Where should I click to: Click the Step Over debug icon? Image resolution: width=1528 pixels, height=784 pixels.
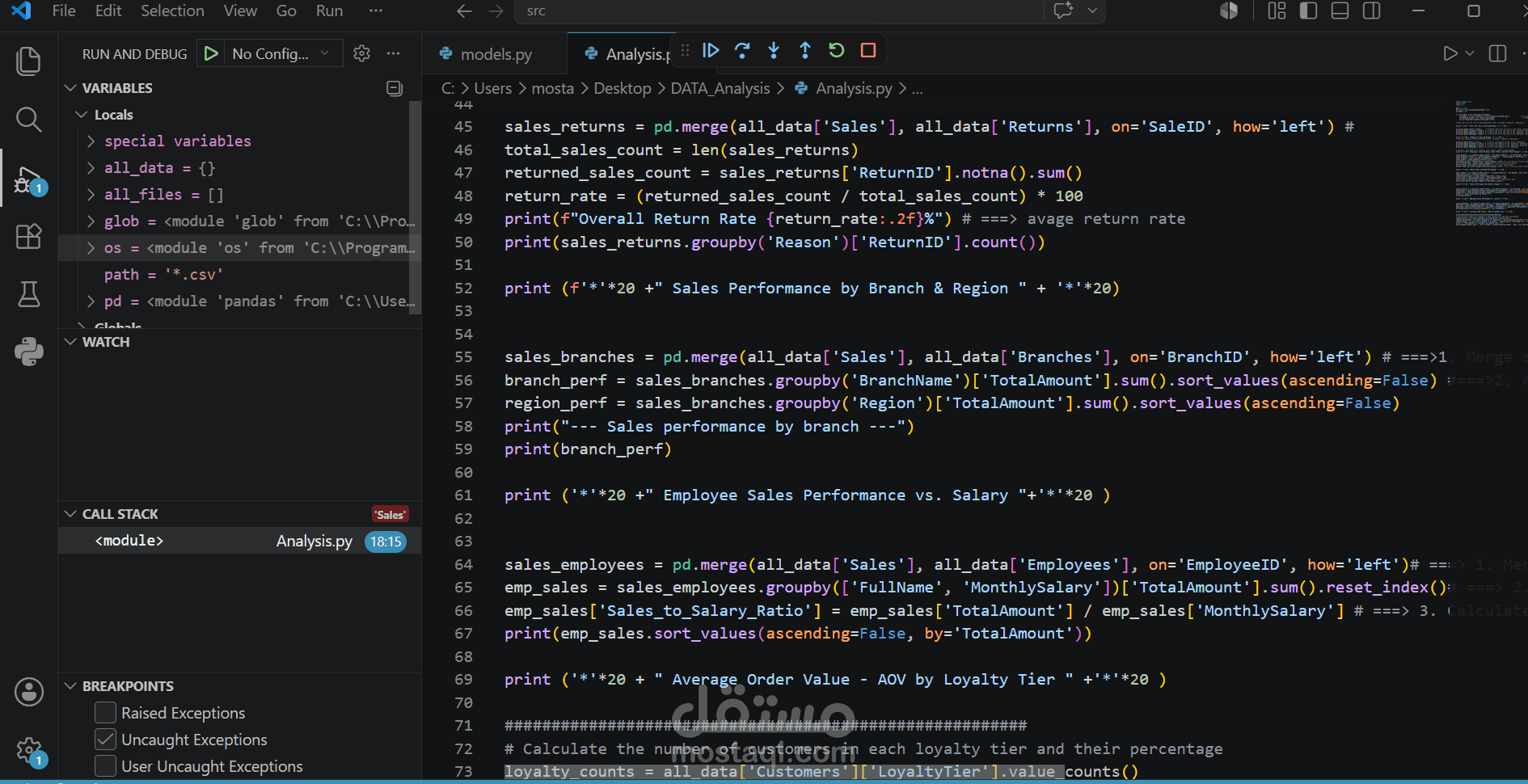point(742,51)
